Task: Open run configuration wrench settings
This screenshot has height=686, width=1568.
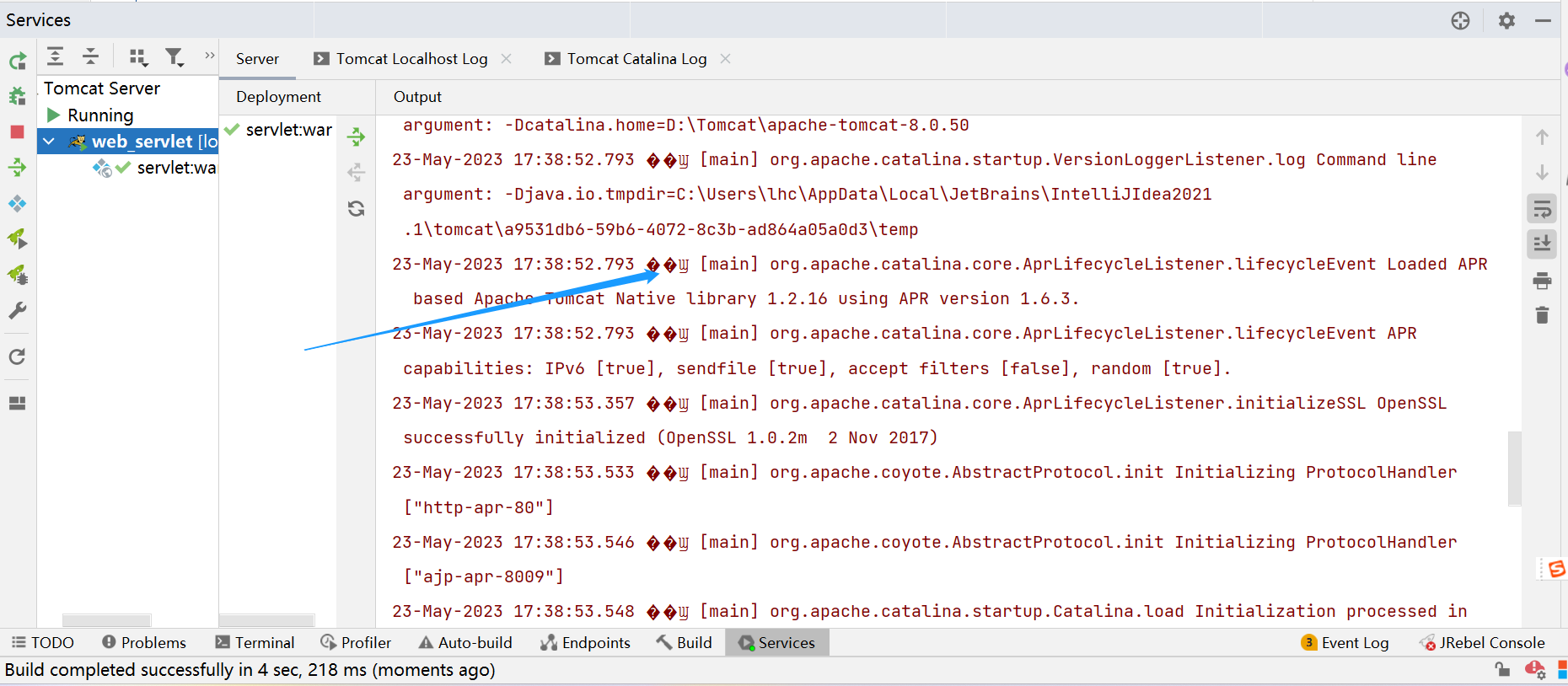Action: tap(18, 311)
